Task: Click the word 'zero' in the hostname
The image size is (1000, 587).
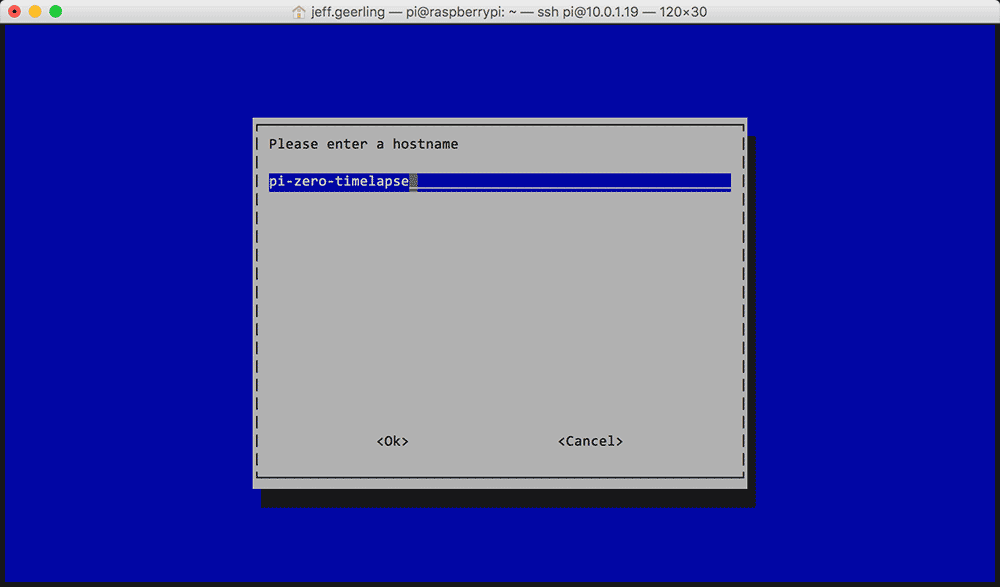Action: (x=310, y=181)
